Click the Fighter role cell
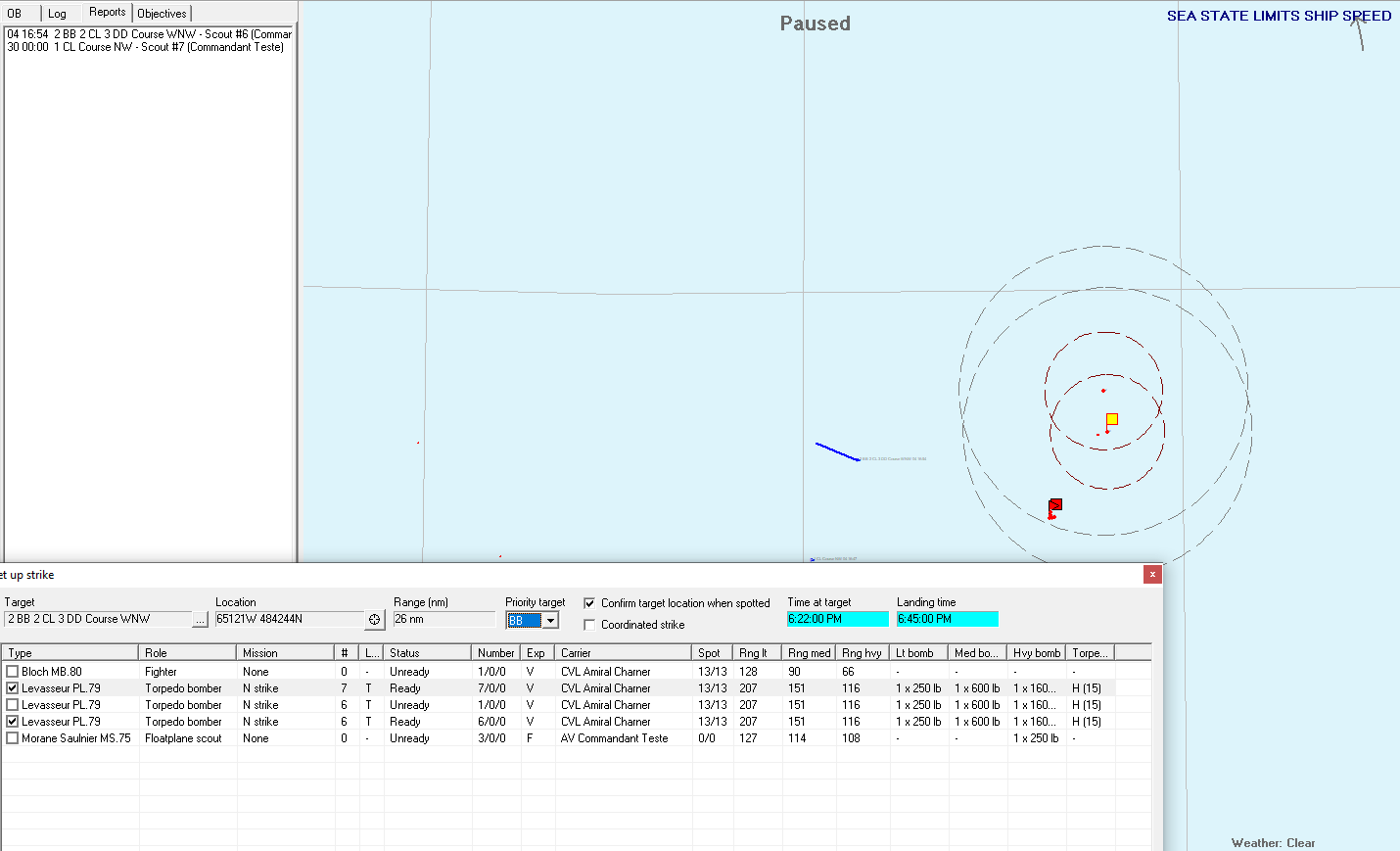This screenshot has height=851, width=1400. coord(162,672)
